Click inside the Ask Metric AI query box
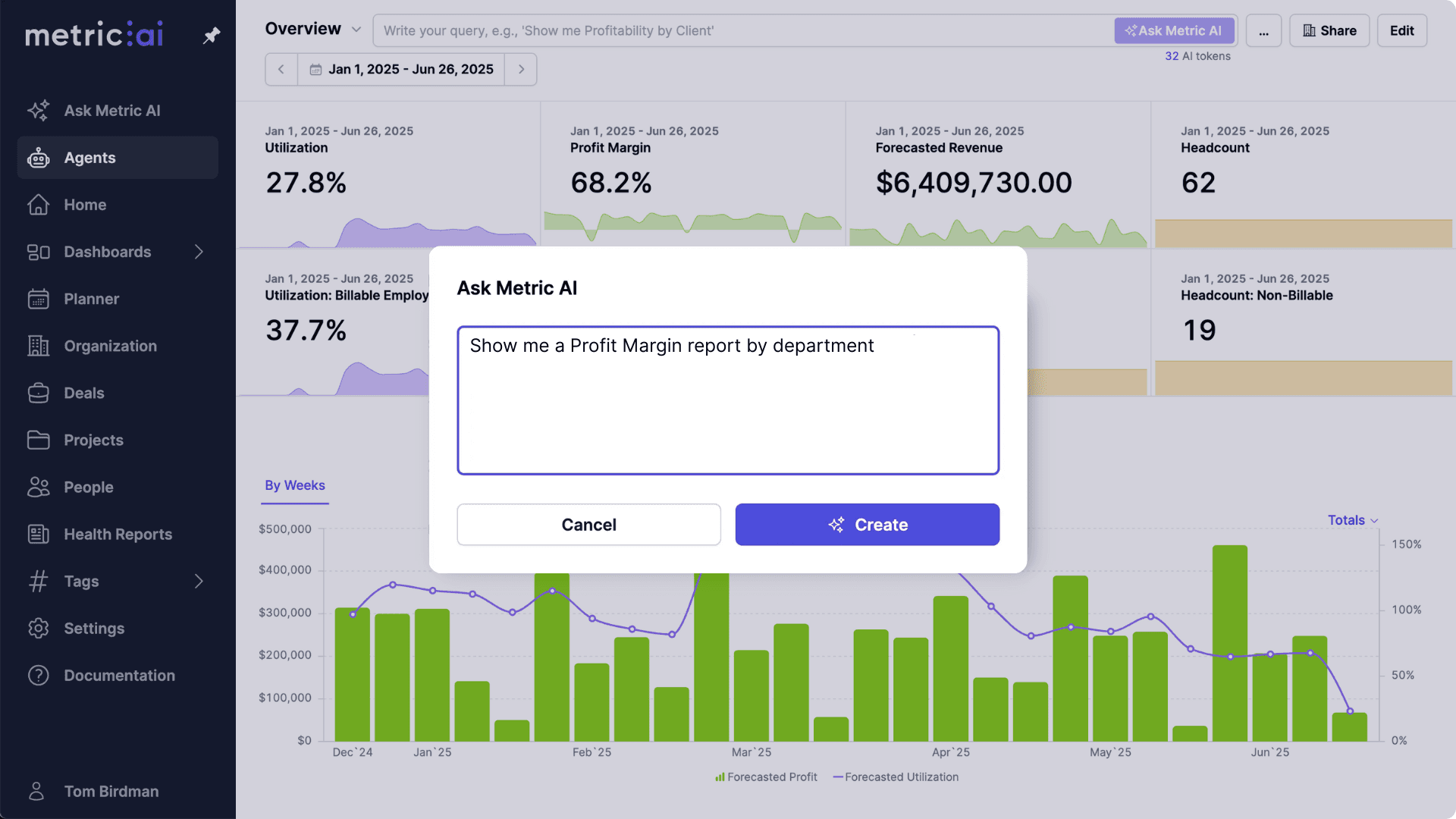Image resolution: width=1456 pixels, height=819 pixels. click(x=728, y=400)
